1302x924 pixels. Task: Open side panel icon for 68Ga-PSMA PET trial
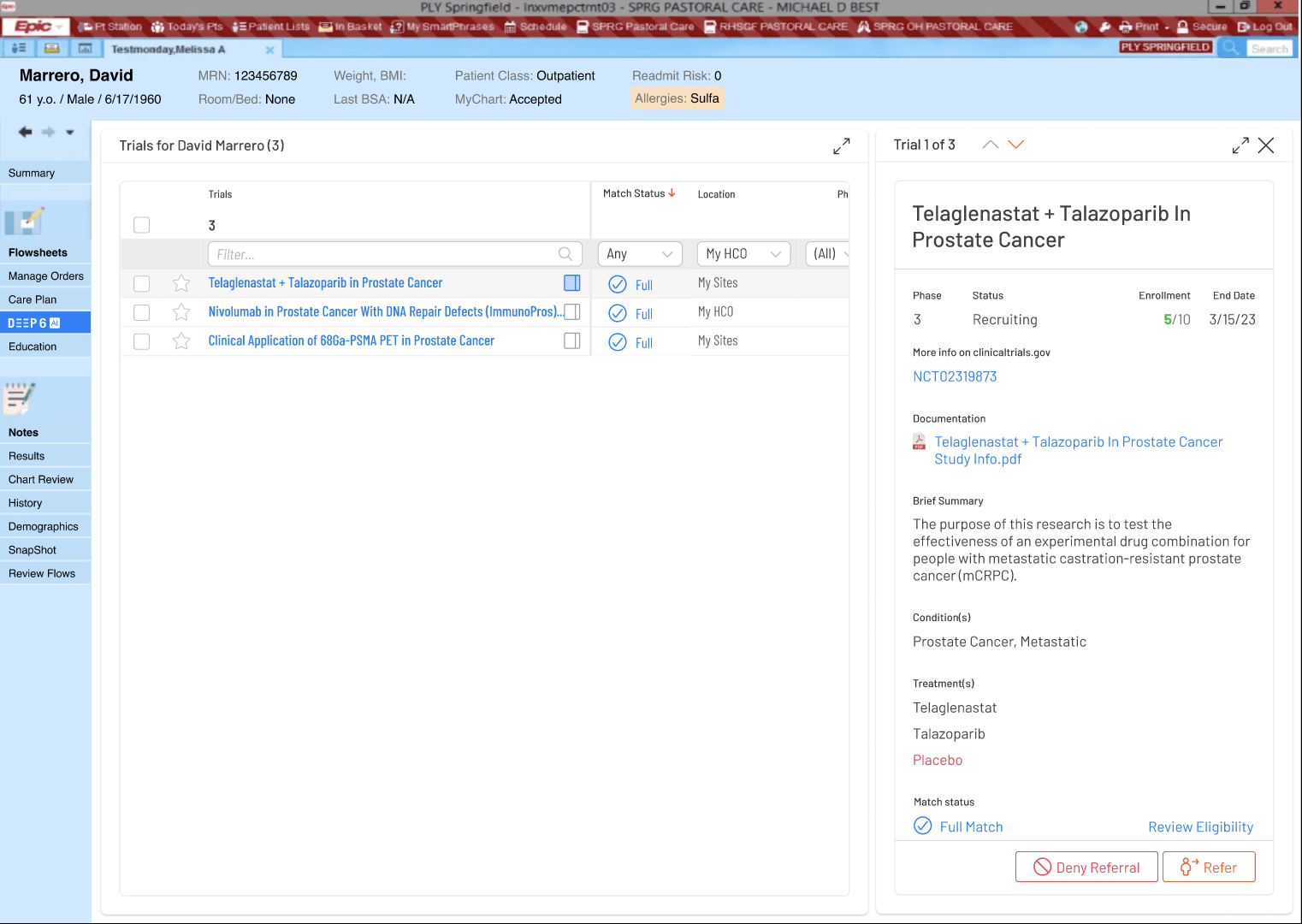click(x=572, y=341)
